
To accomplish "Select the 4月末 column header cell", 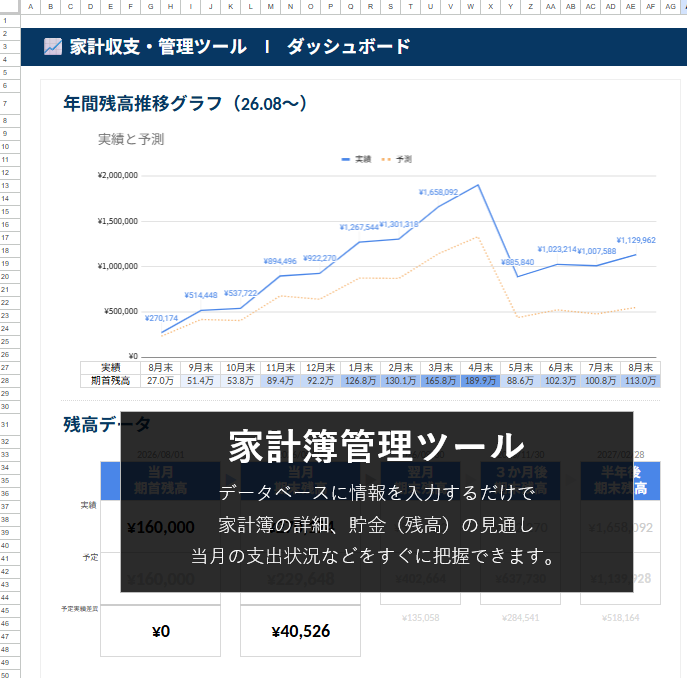I will click(x=481, y=368).
